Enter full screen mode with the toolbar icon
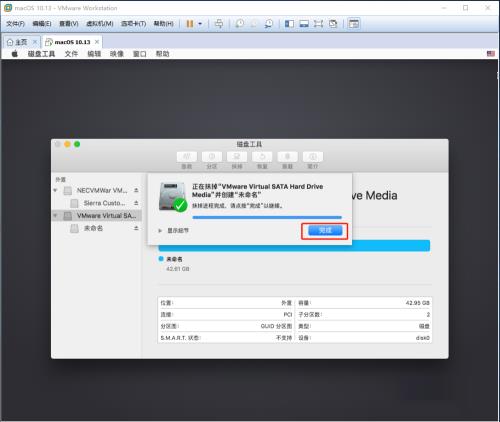This screenshot has height=422, width=500. coord(318,24)
